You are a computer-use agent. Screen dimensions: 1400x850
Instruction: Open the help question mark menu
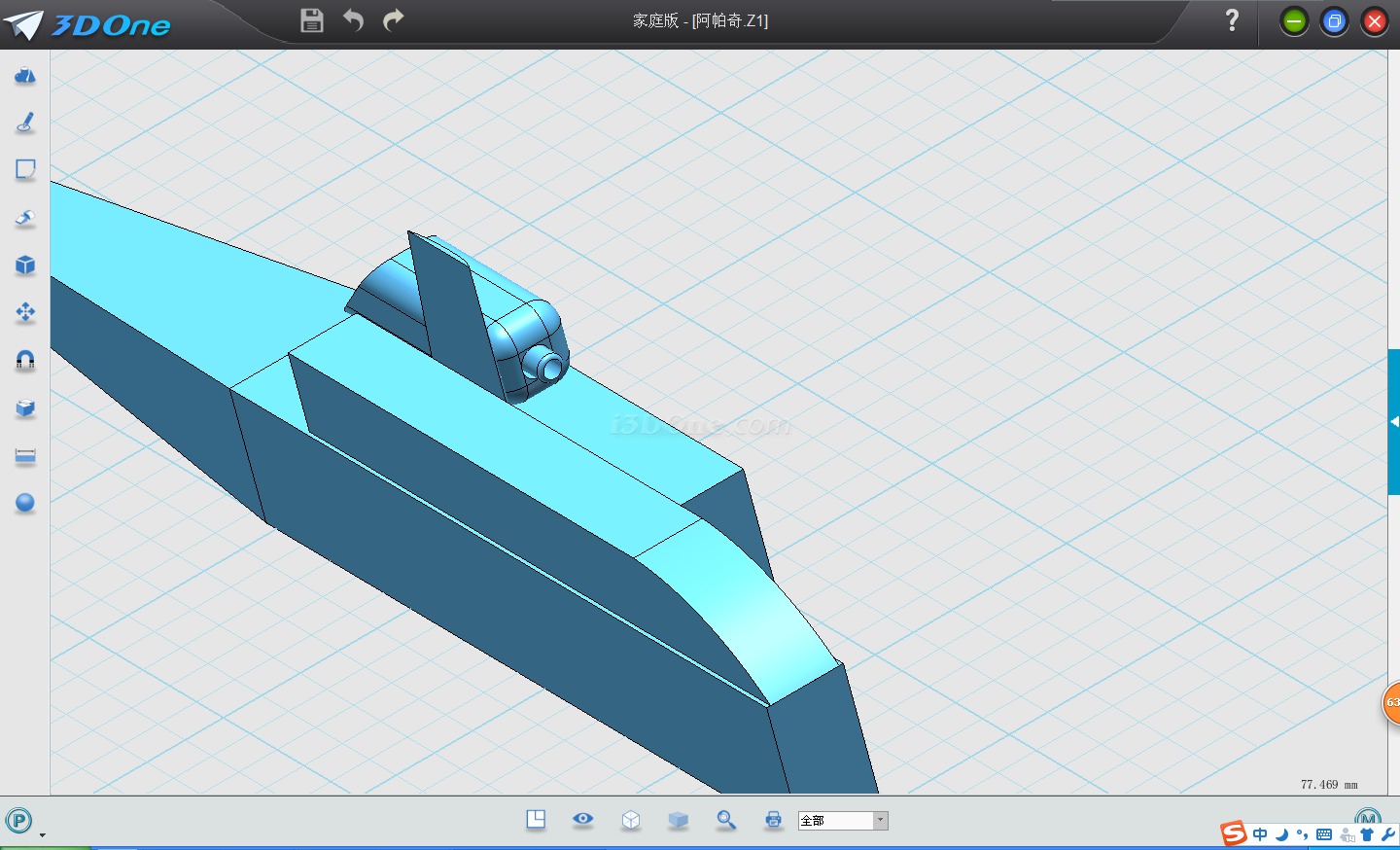[x=1232, y=20]
